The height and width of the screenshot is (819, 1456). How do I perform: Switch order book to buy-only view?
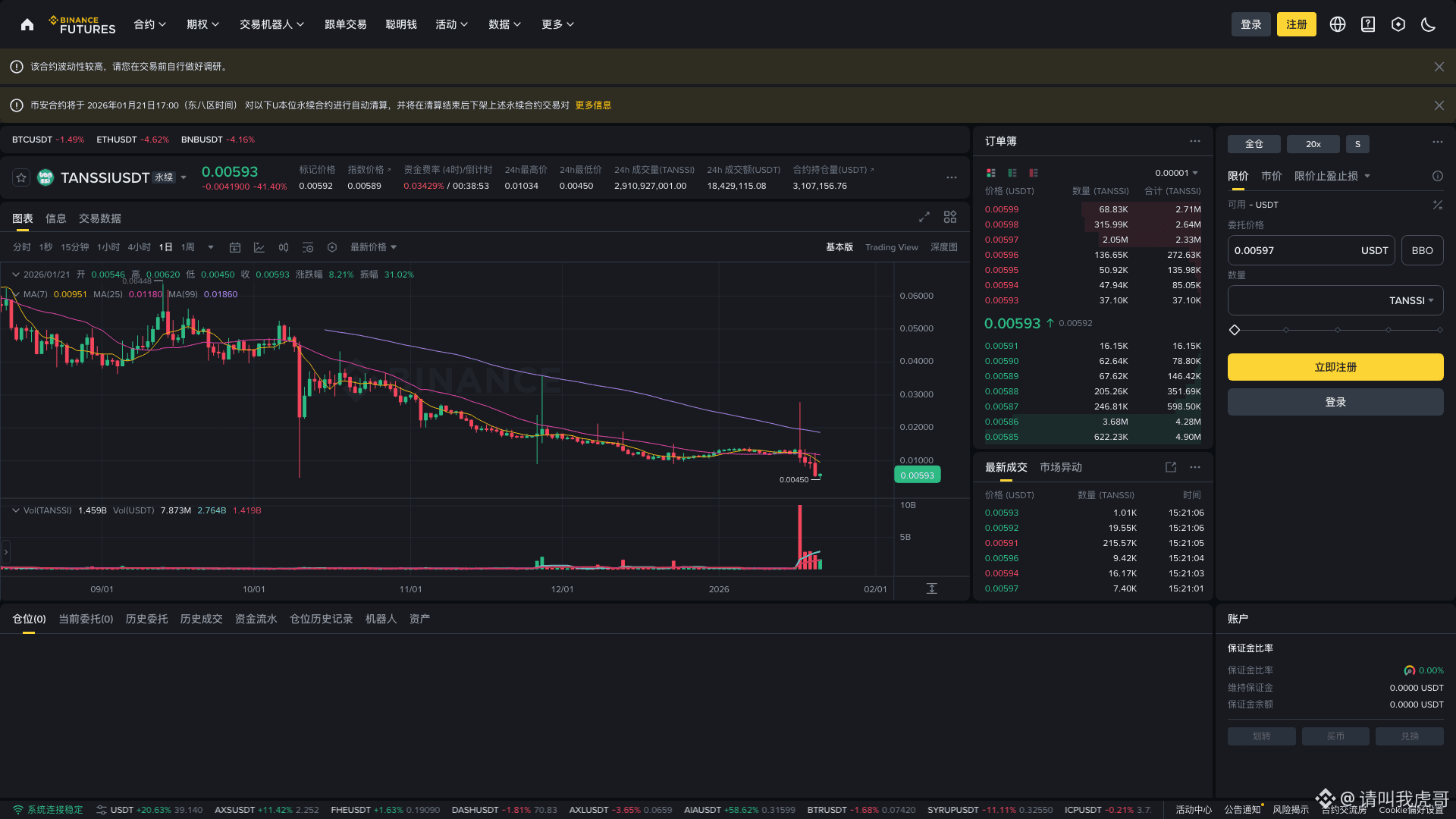(1012, 173)
